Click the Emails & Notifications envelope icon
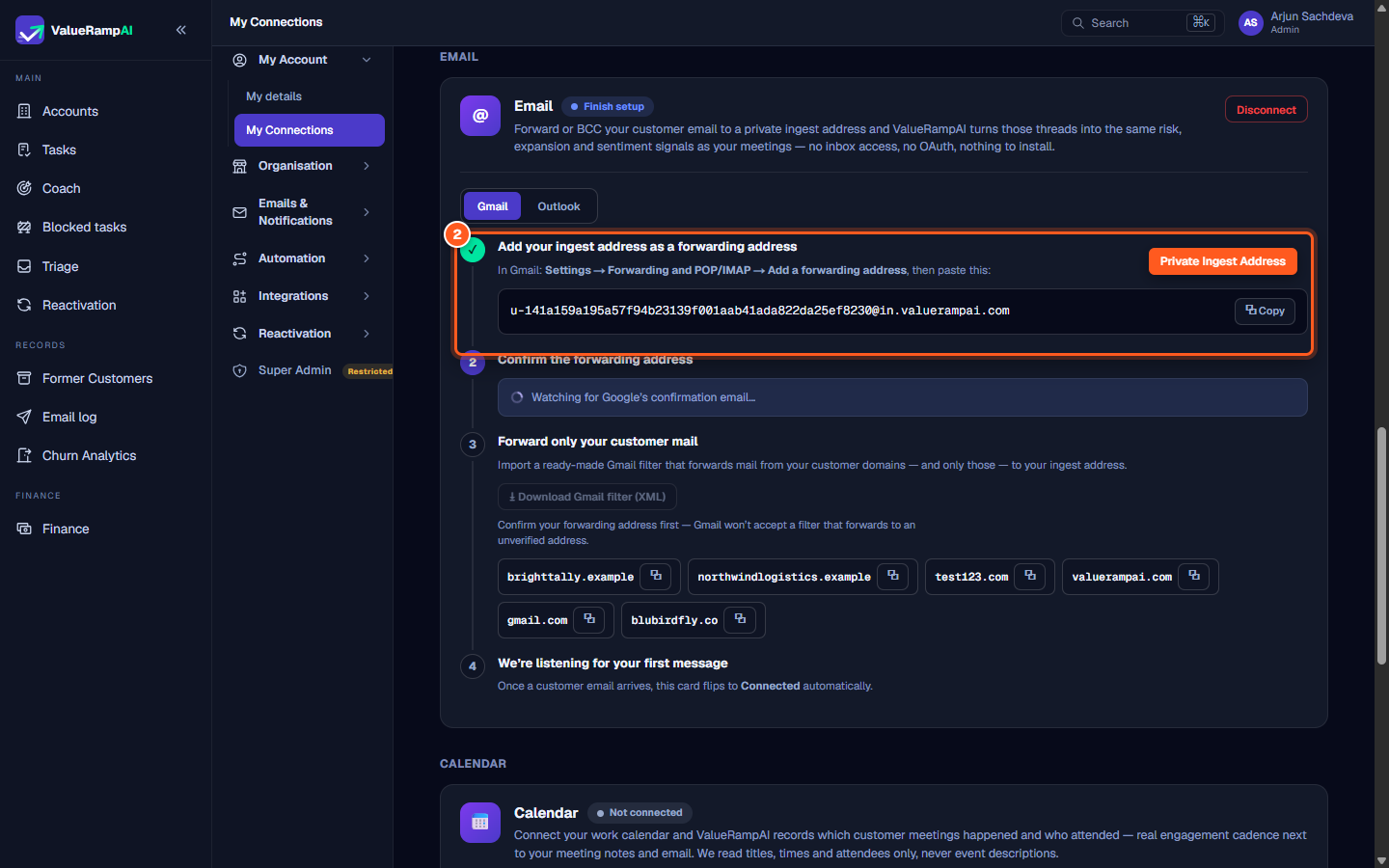The image size is (1389, 868). tap(240, 212)
